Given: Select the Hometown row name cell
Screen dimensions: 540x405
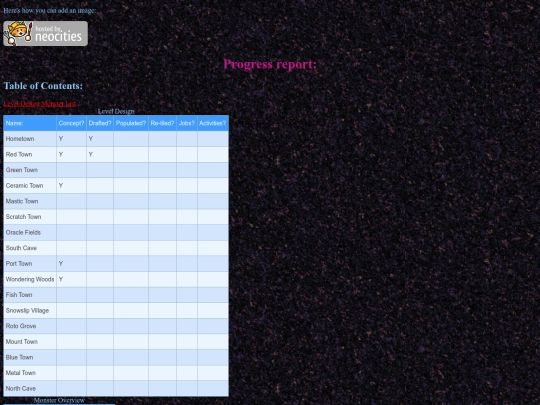Looking at the screenshot, I should tap(30, 139).
